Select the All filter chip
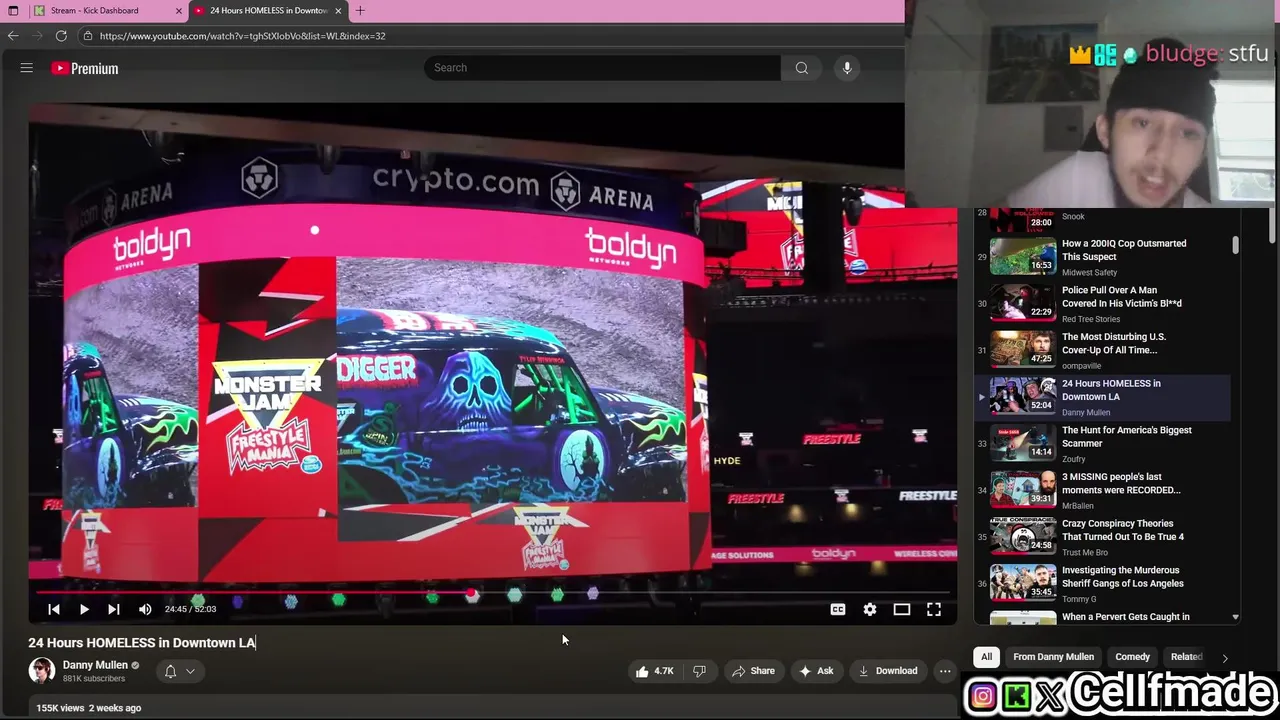Viewport: 1280px width, 720px height. [x=986, y=657]
